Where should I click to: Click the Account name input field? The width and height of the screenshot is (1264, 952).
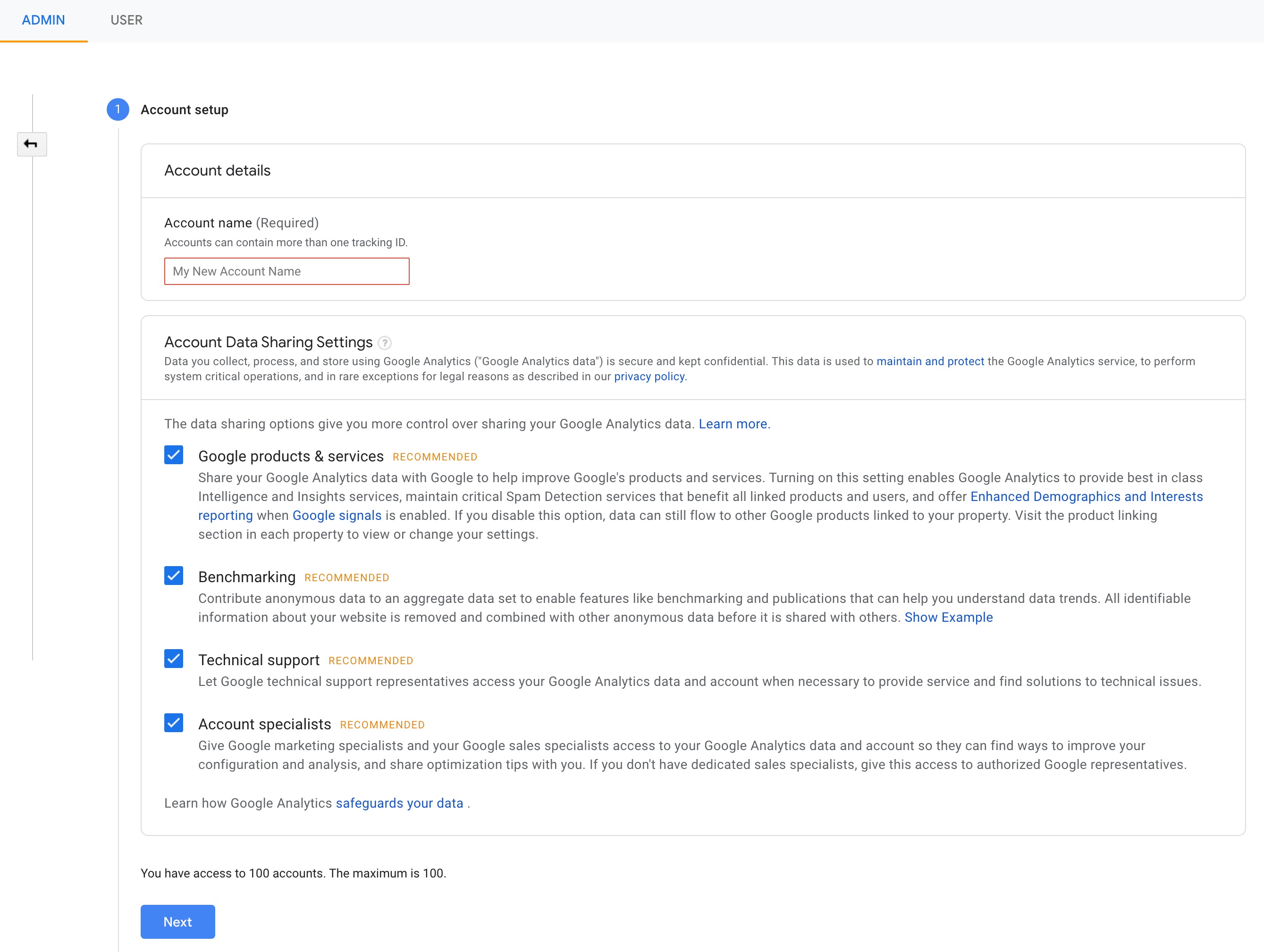tap(287, 271)
